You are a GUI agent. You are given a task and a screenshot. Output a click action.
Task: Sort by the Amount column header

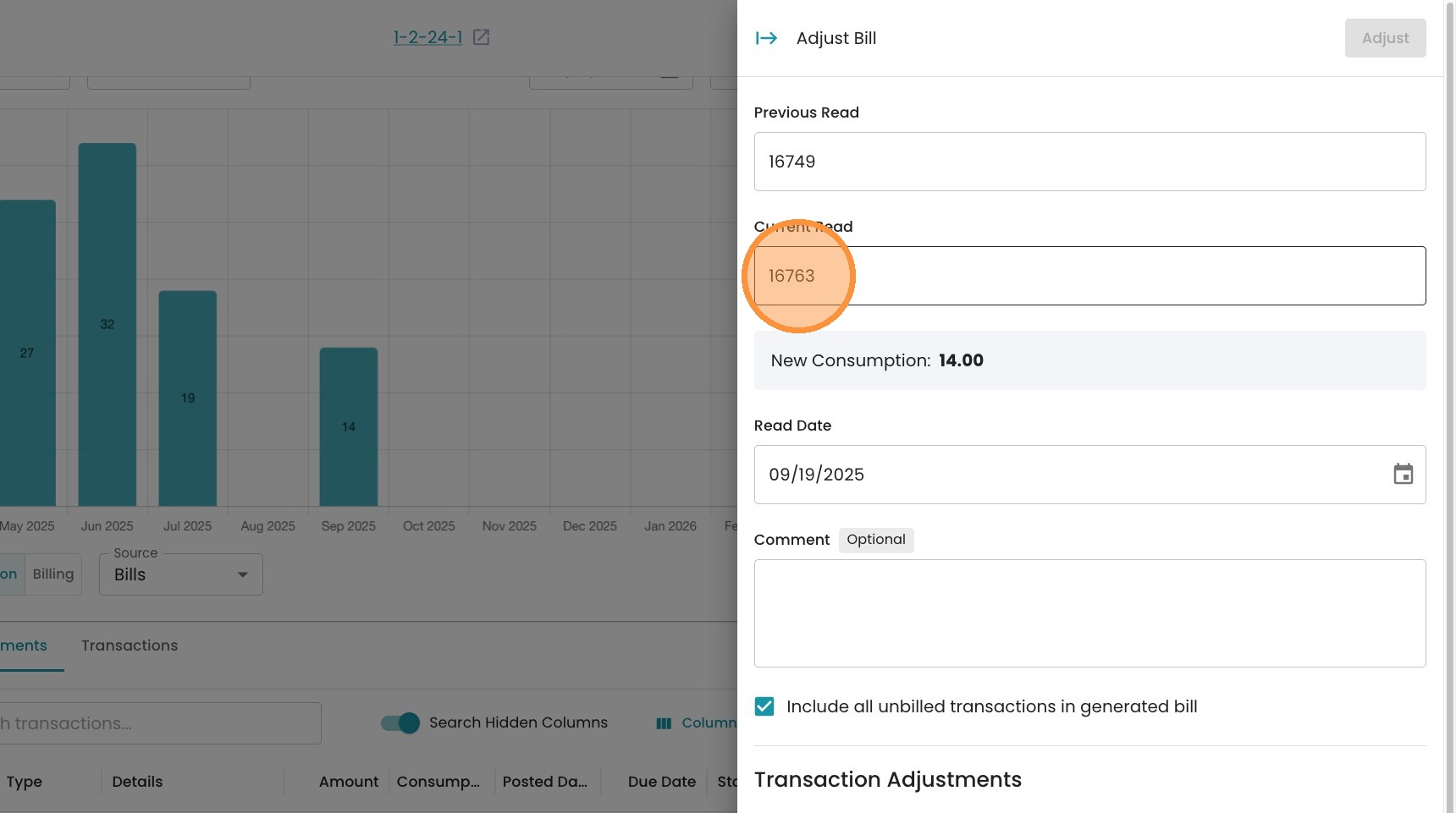349,782
